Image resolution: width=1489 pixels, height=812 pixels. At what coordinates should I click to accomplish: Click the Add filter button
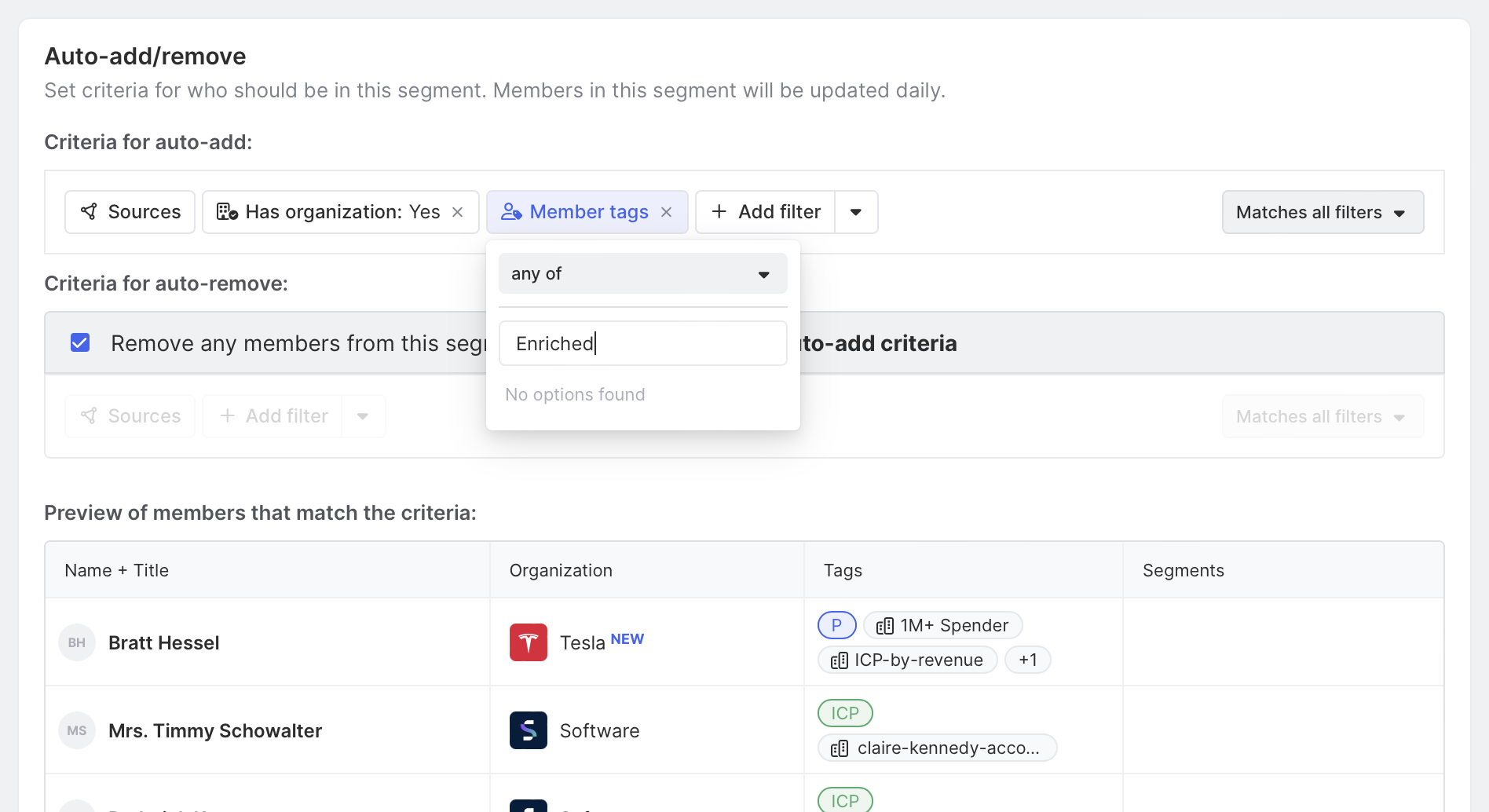(766, 212)
